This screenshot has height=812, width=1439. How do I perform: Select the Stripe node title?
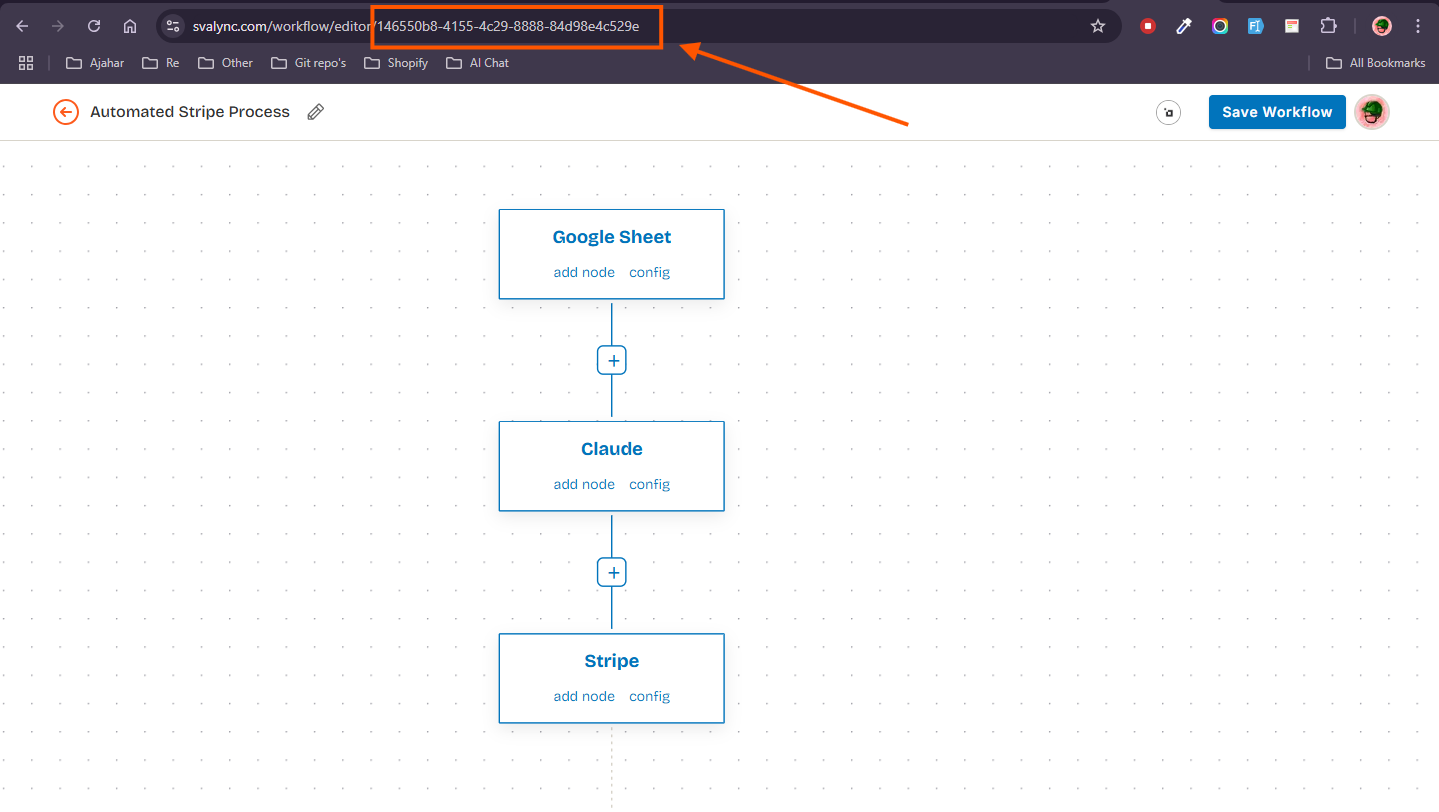click(612, 661)
